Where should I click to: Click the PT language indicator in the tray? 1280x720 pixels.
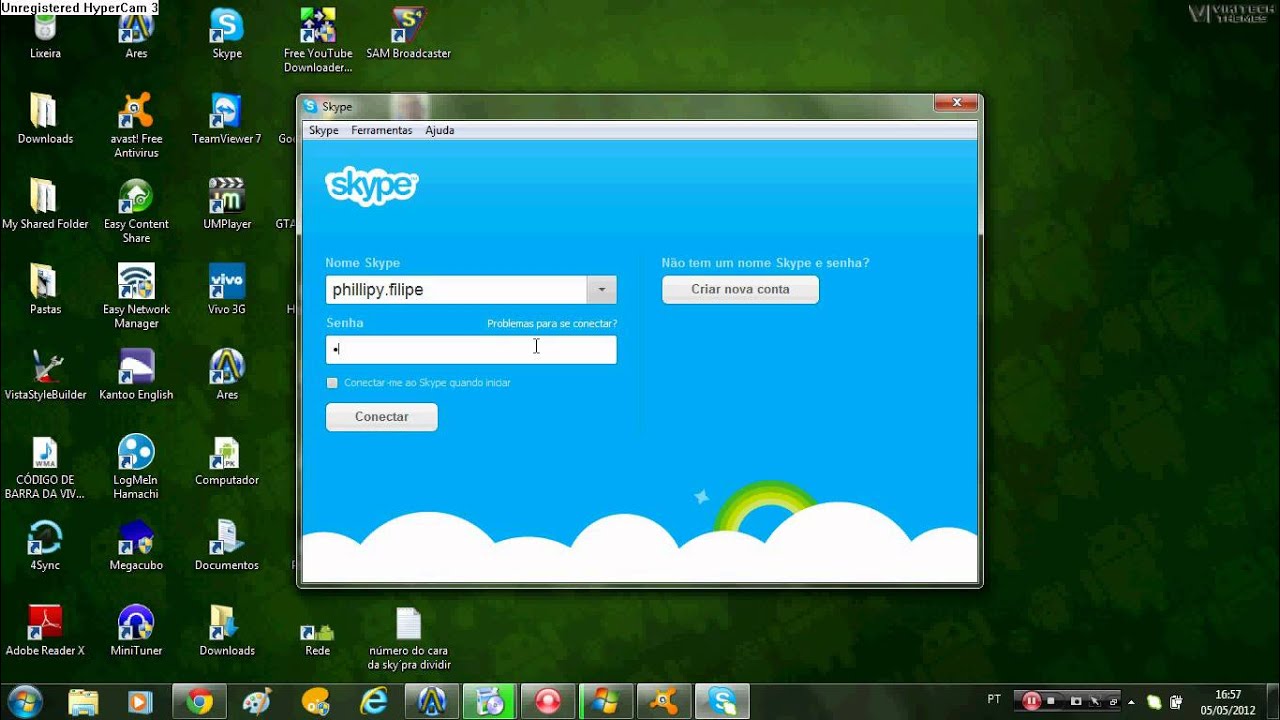point(994,699)
